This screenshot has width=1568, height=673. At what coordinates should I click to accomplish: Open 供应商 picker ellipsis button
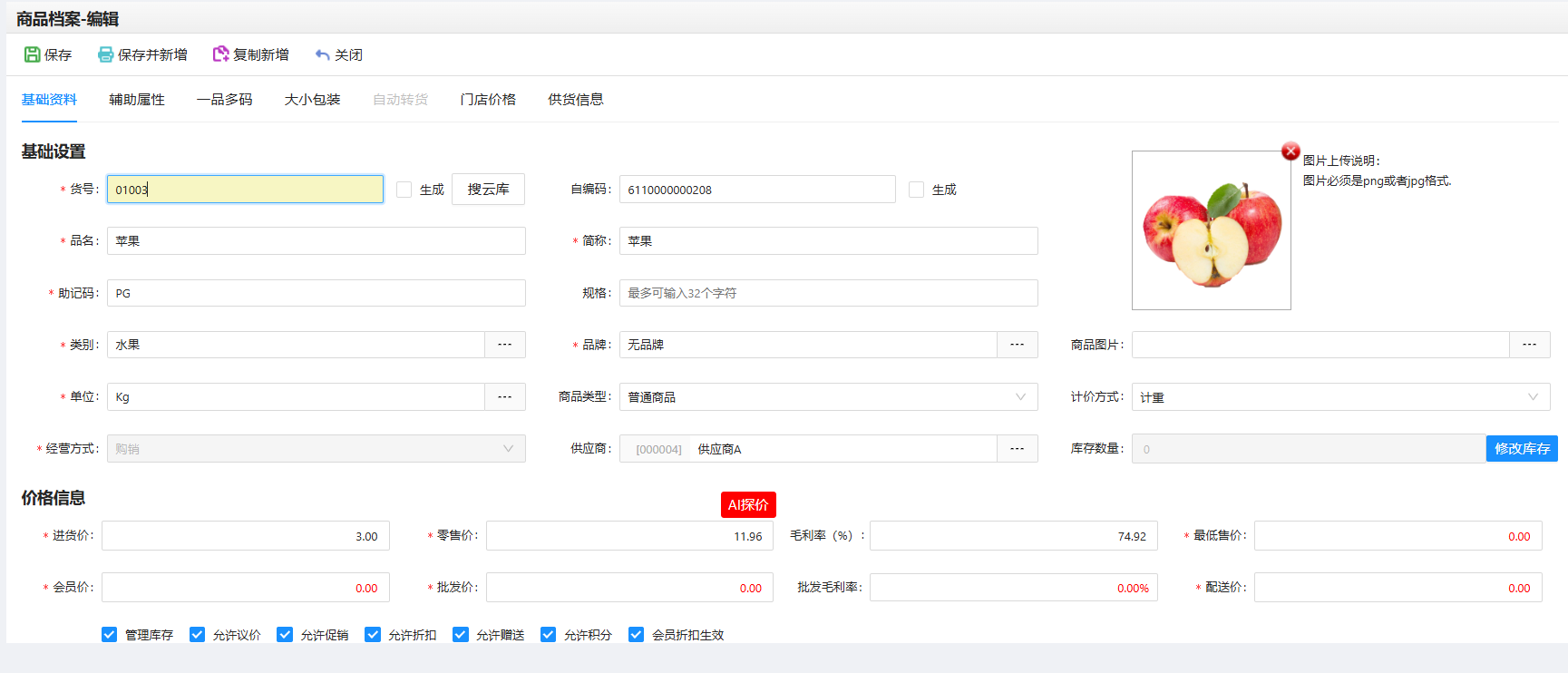[1018, 449]
